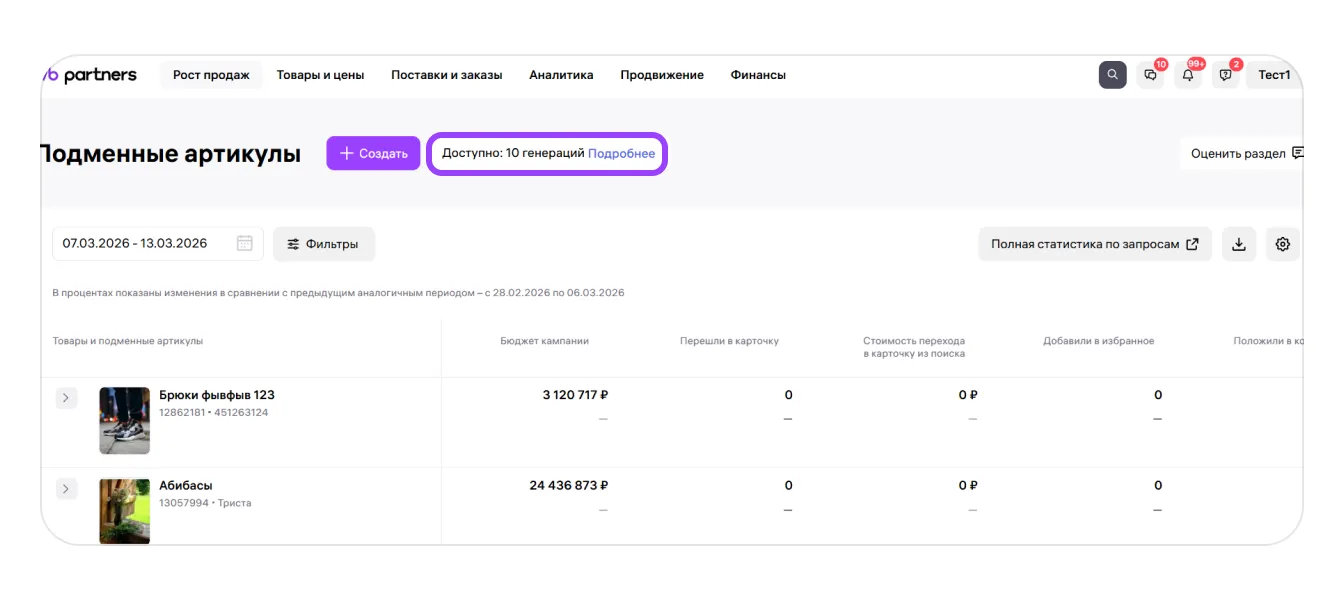
Task: Expand the Абибасы product row
Action: coord(66,489)
